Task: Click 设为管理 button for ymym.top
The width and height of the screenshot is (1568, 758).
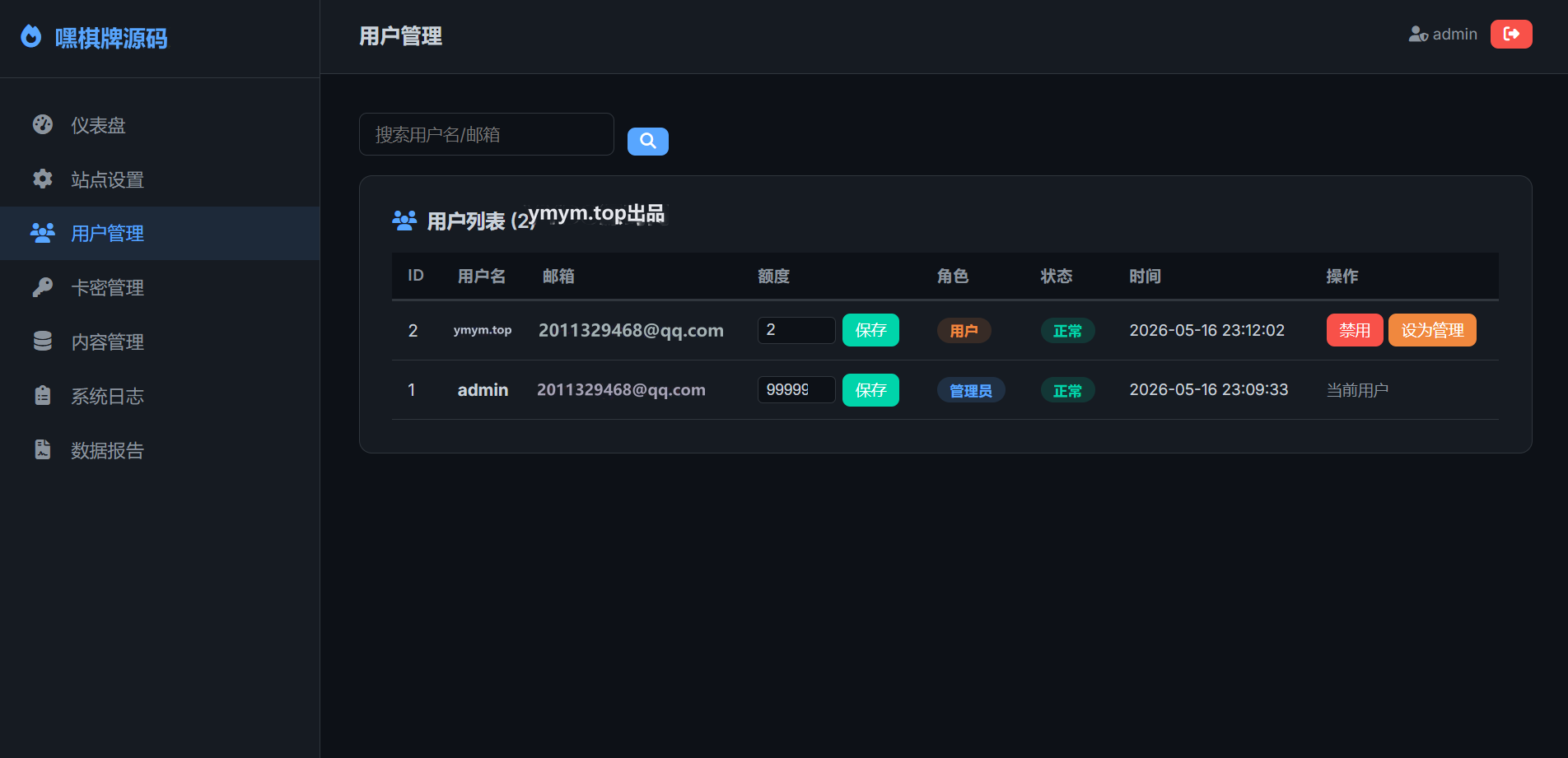Action: pyautogui.click(x=1432, y=330)
